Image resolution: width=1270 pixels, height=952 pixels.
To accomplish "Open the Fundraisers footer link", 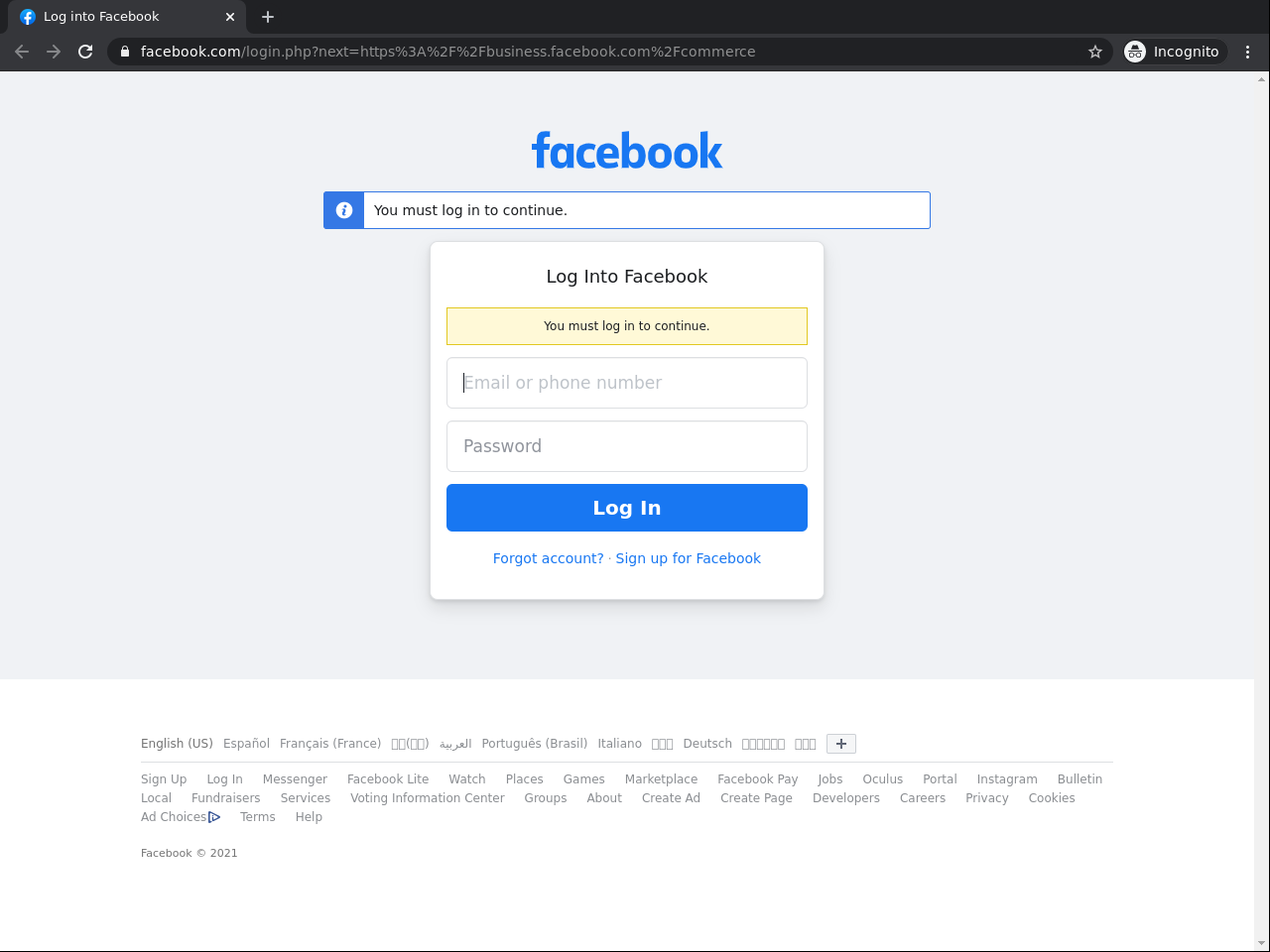I will (x=226, y=798).
